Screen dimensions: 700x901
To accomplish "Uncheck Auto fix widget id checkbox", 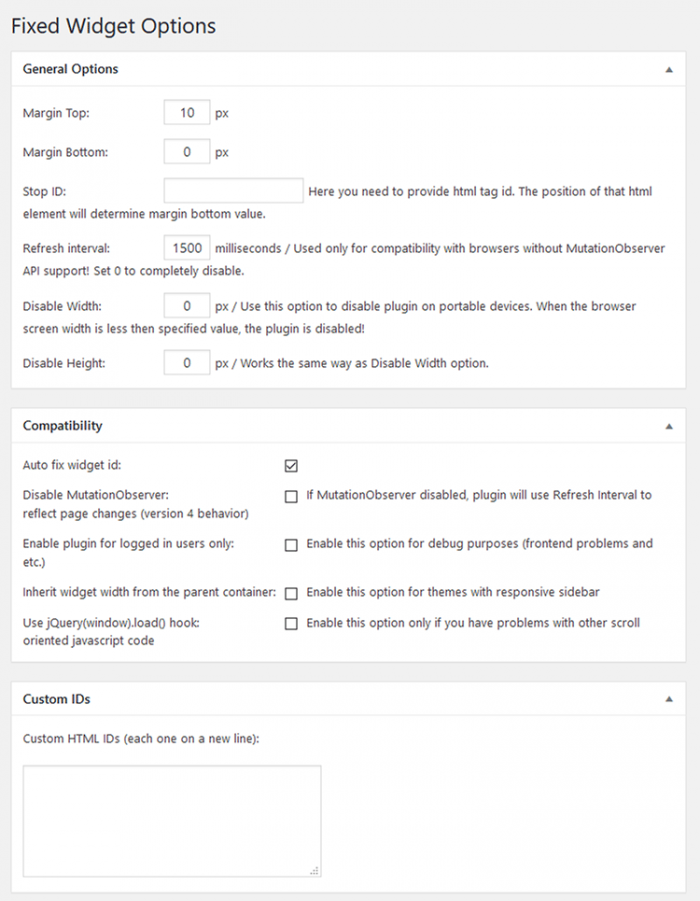I will pyautogui.click(x=291, y=465).
